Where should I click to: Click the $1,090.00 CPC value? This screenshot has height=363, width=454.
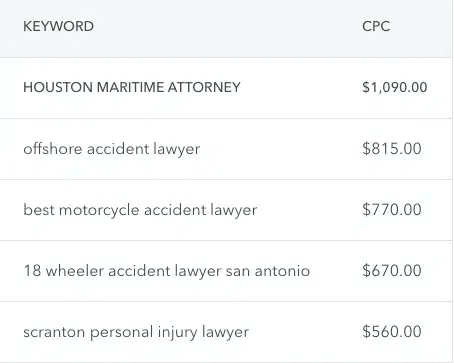395,87
